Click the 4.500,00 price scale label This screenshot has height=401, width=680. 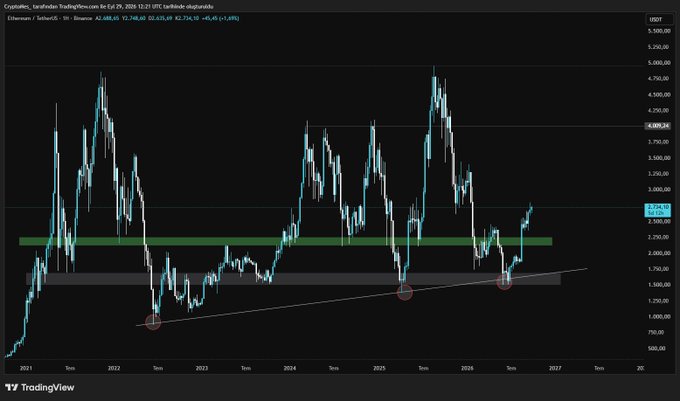pyautogui.click(x=658, y=95)
